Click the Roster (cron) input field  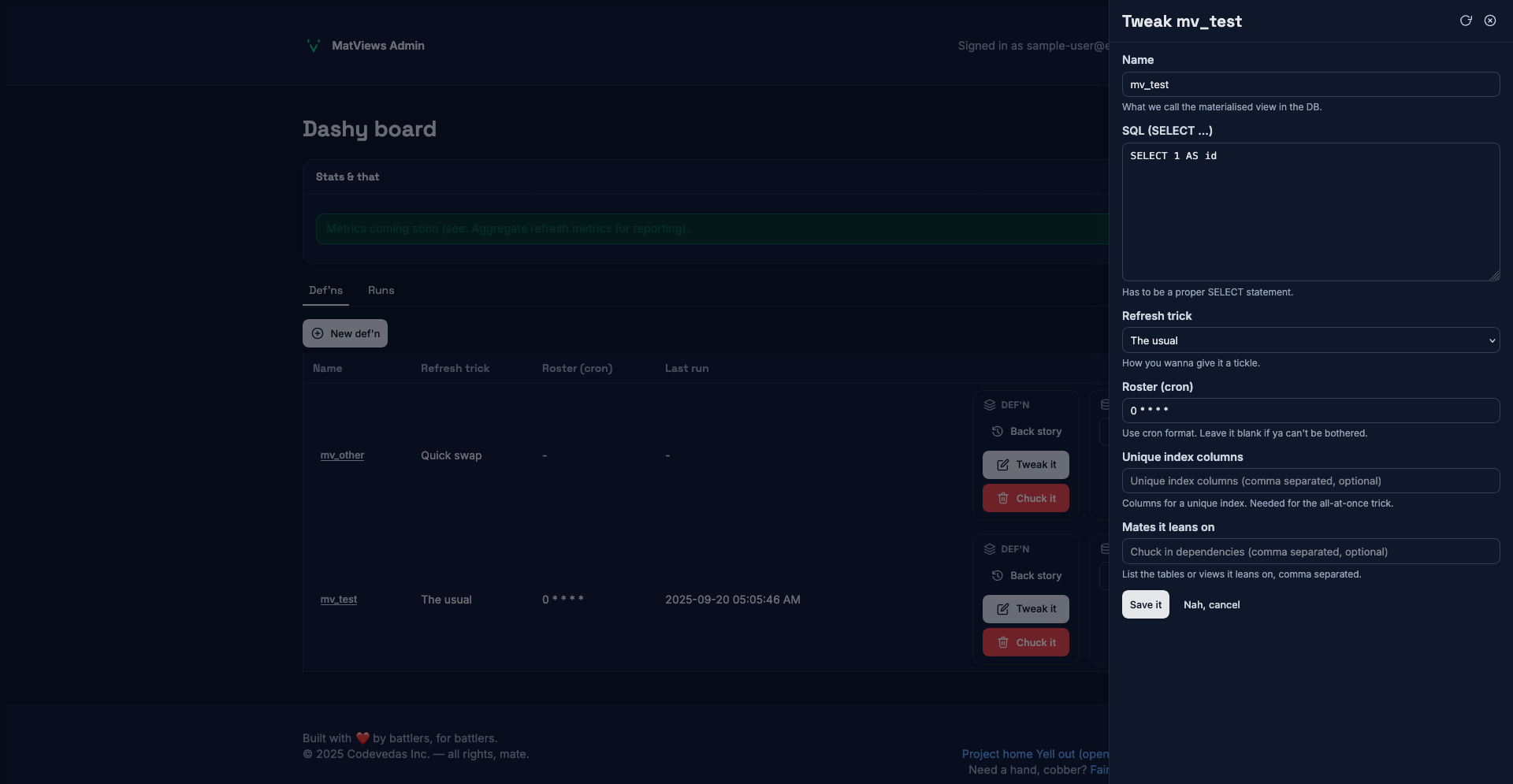(1310, 411)
